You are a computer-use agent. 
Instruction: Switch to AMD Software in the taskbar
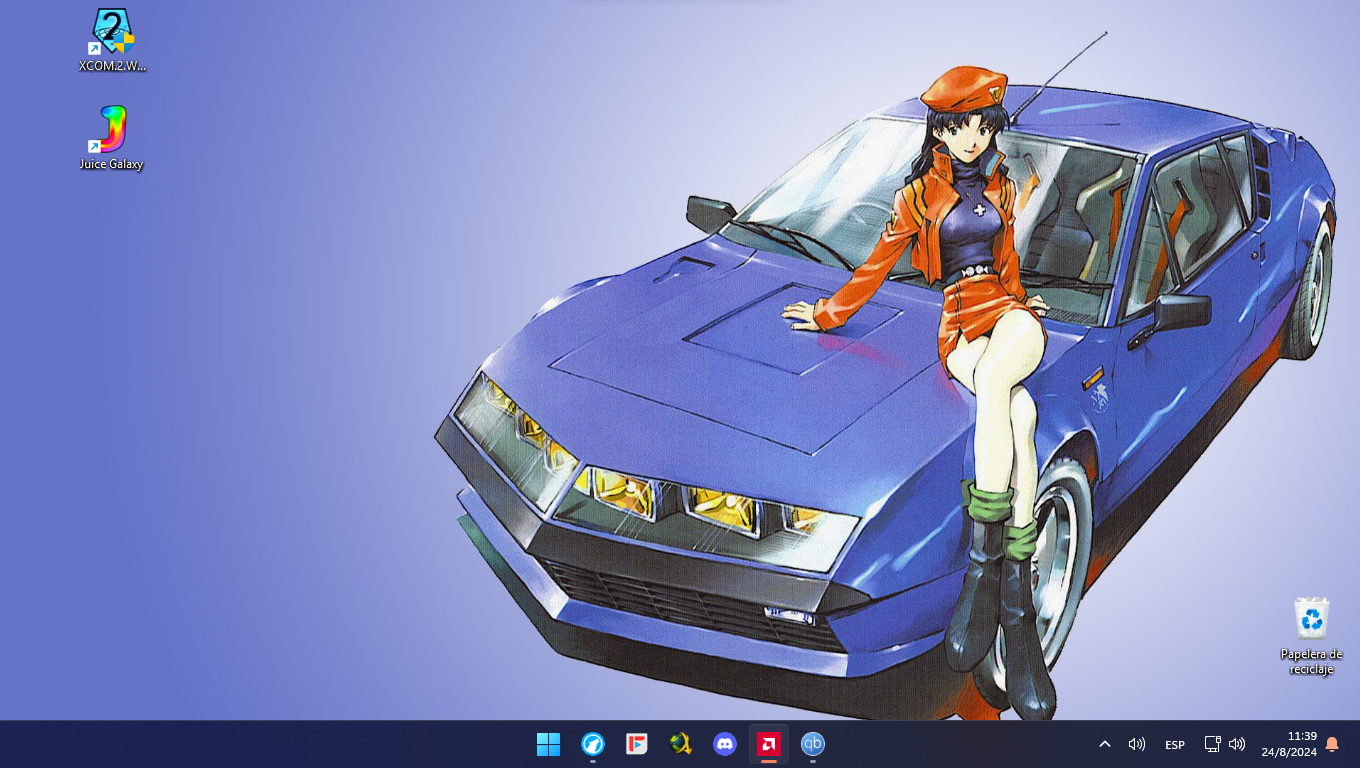769,744
